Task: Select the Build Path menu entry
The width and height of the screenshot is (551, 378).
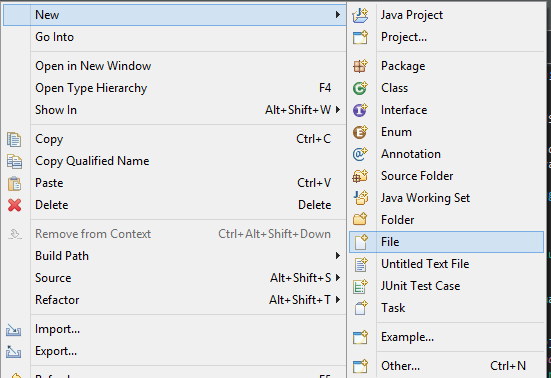Action: 175,256
